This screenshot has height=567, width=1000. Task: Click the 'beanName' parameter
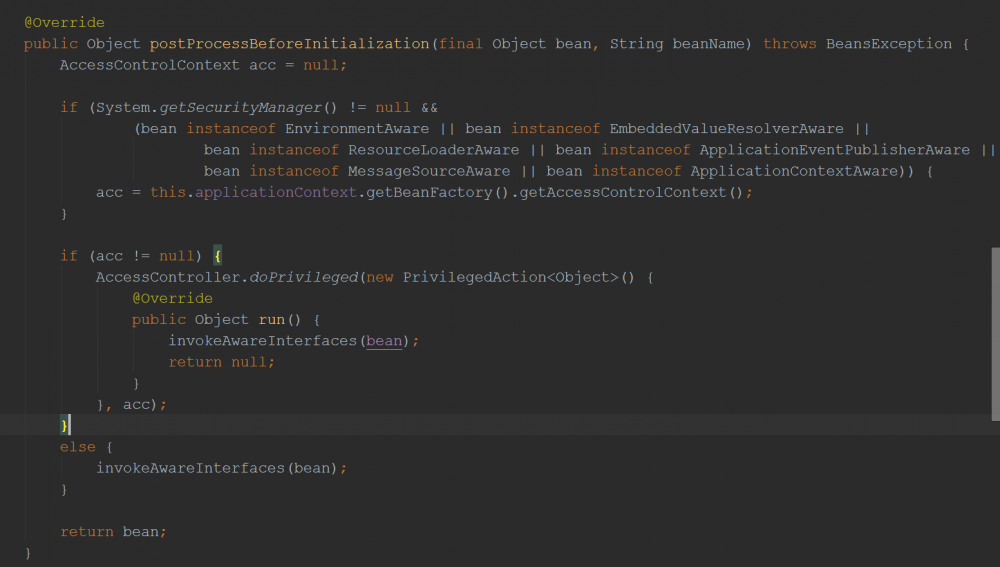(x=708, y=44)
